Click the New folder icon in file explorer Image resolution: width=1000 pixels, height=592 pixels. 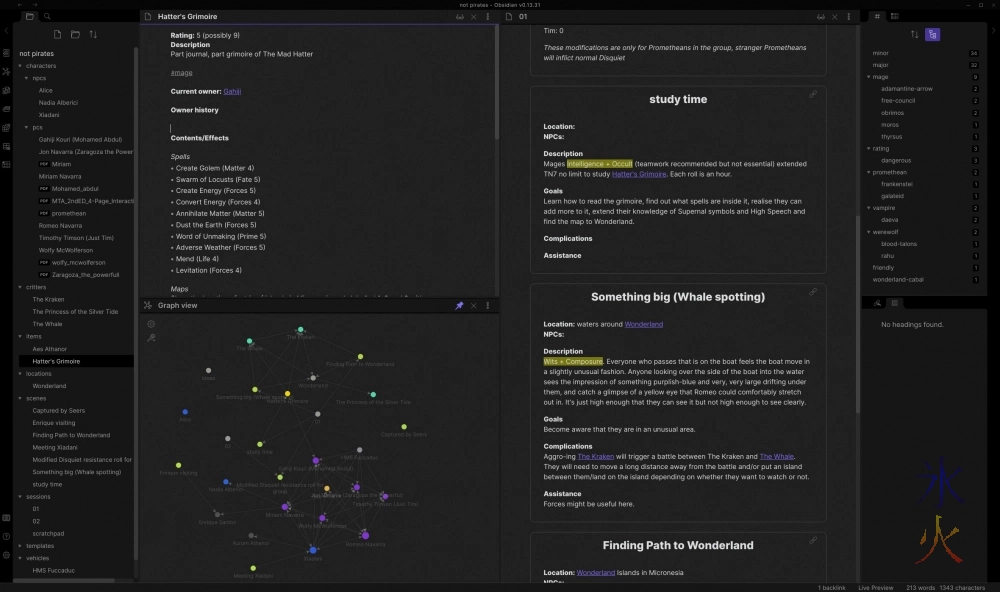click(x=73, y=34)
